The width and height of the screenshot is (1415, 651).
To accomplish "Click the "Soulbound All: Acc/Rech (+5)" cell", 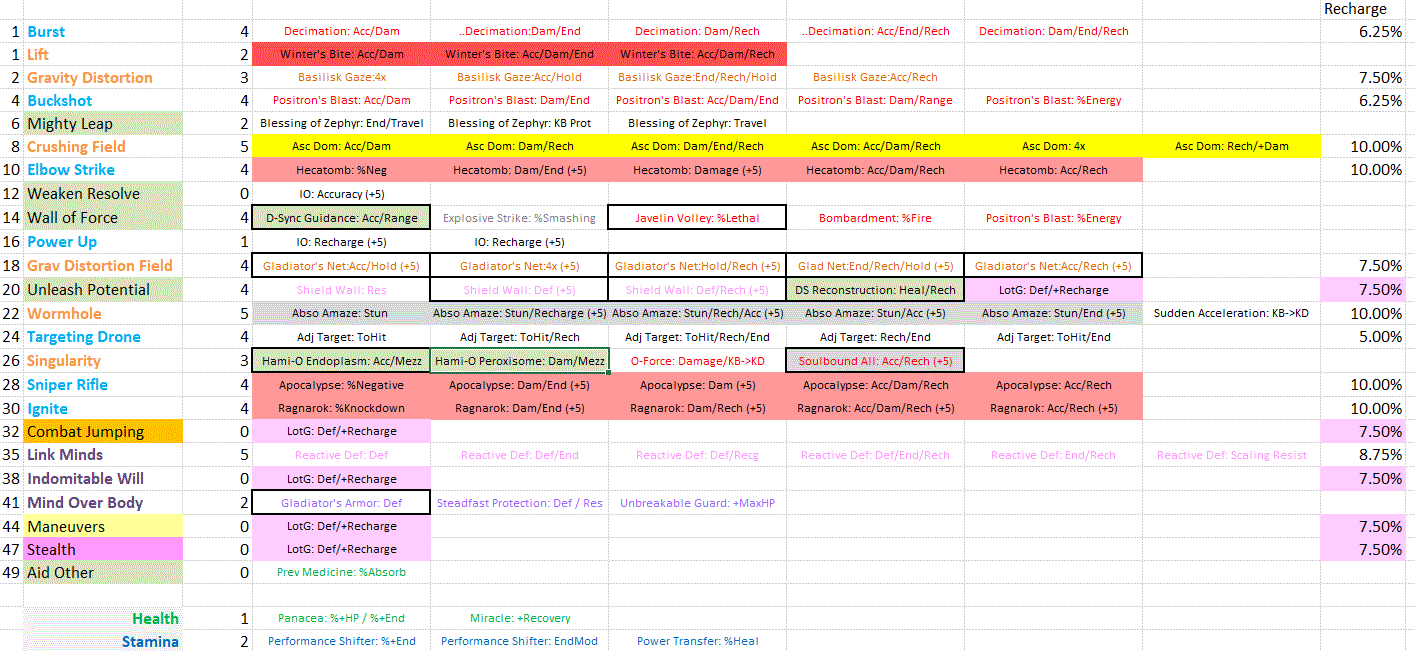I will point(875,361).
